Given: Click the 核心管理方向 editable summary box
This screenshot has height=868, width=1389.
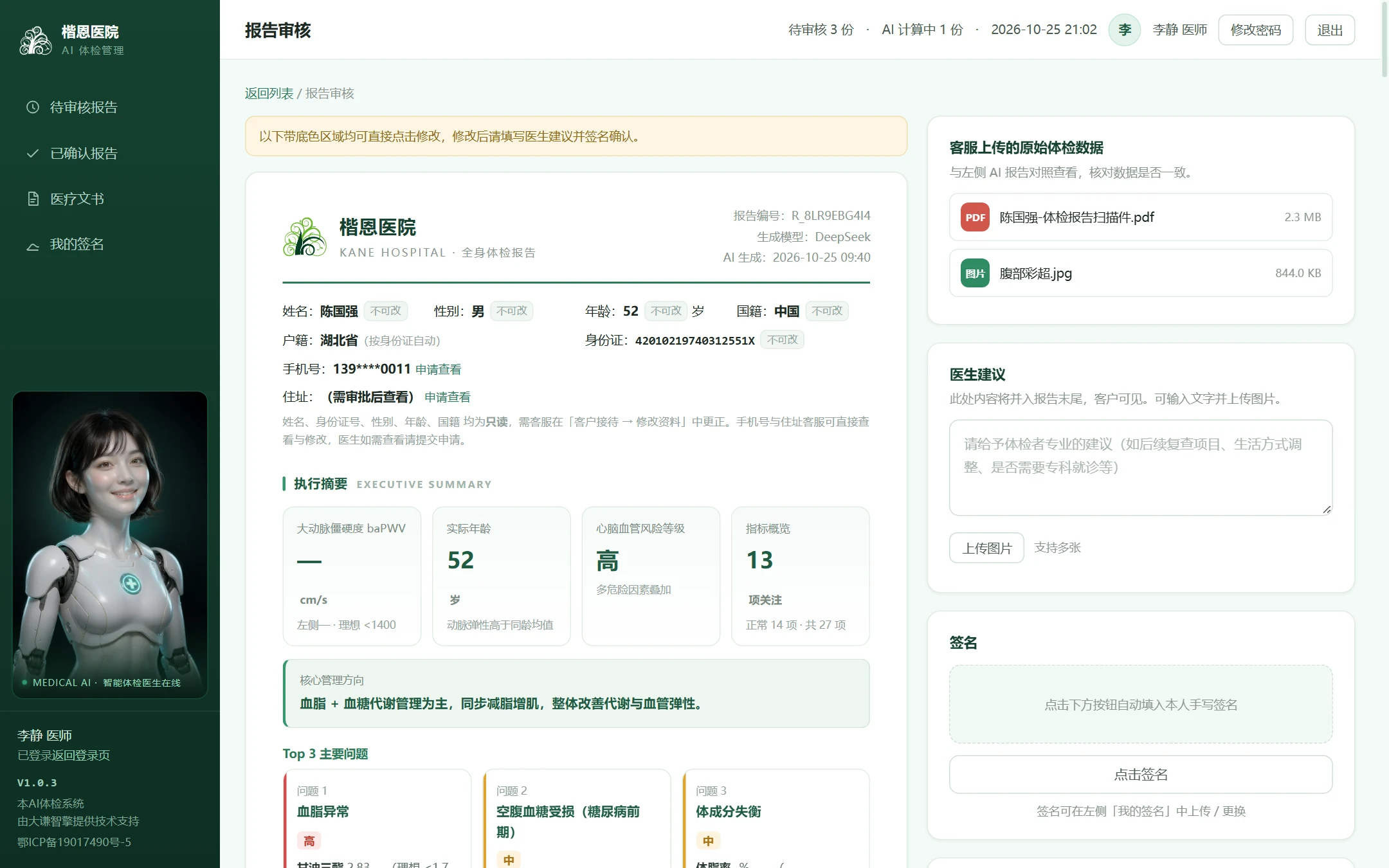Looking at the screenshot, I should 576,693.
